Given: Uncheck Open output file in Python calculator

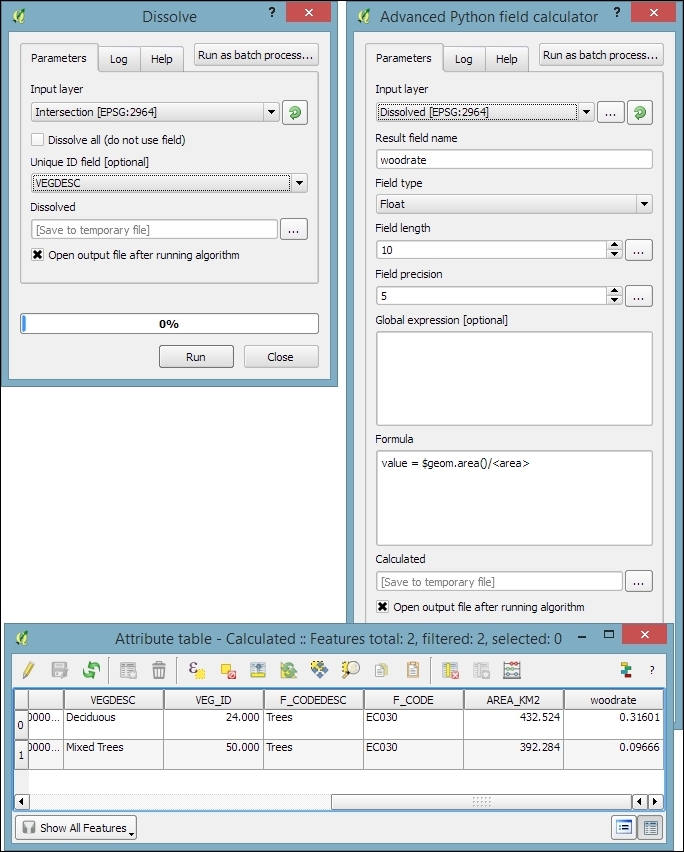Looking at the screenshot, I should click(382, 607).
